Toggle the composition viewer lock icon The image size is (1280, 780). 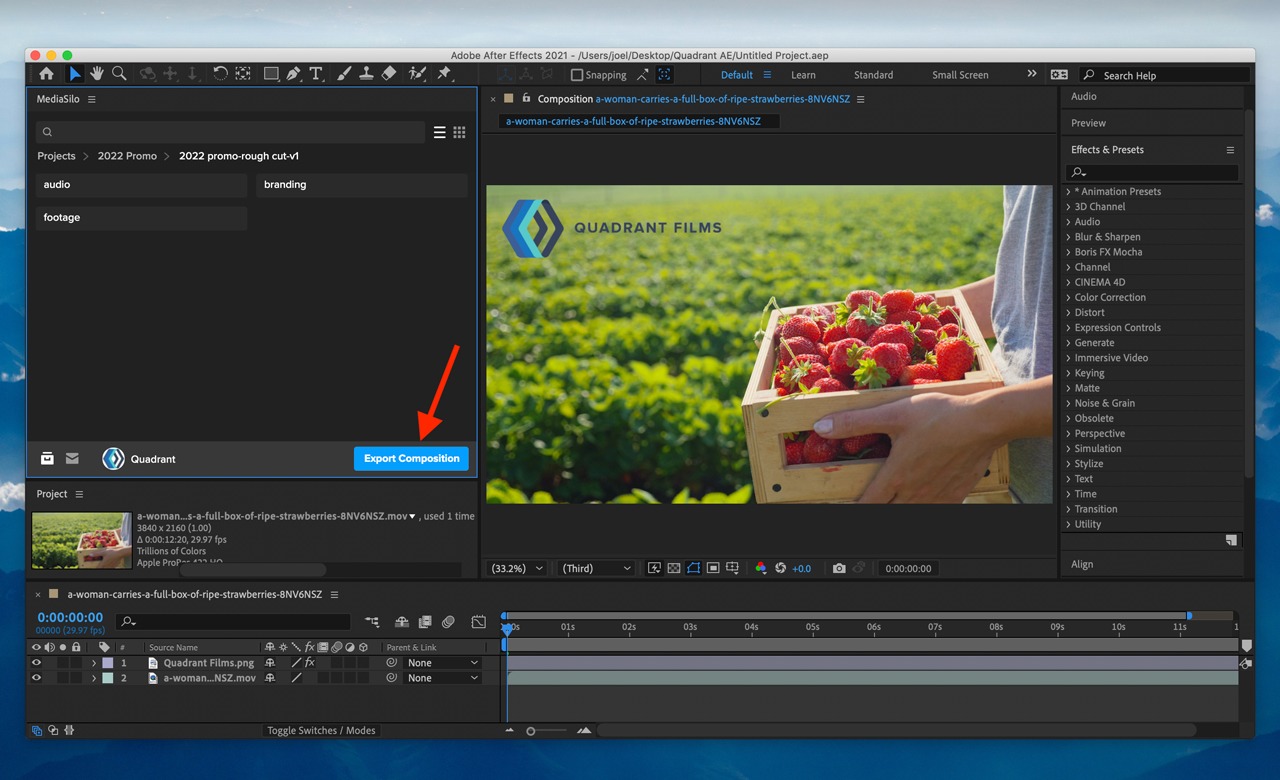click(x=527, y=98)
